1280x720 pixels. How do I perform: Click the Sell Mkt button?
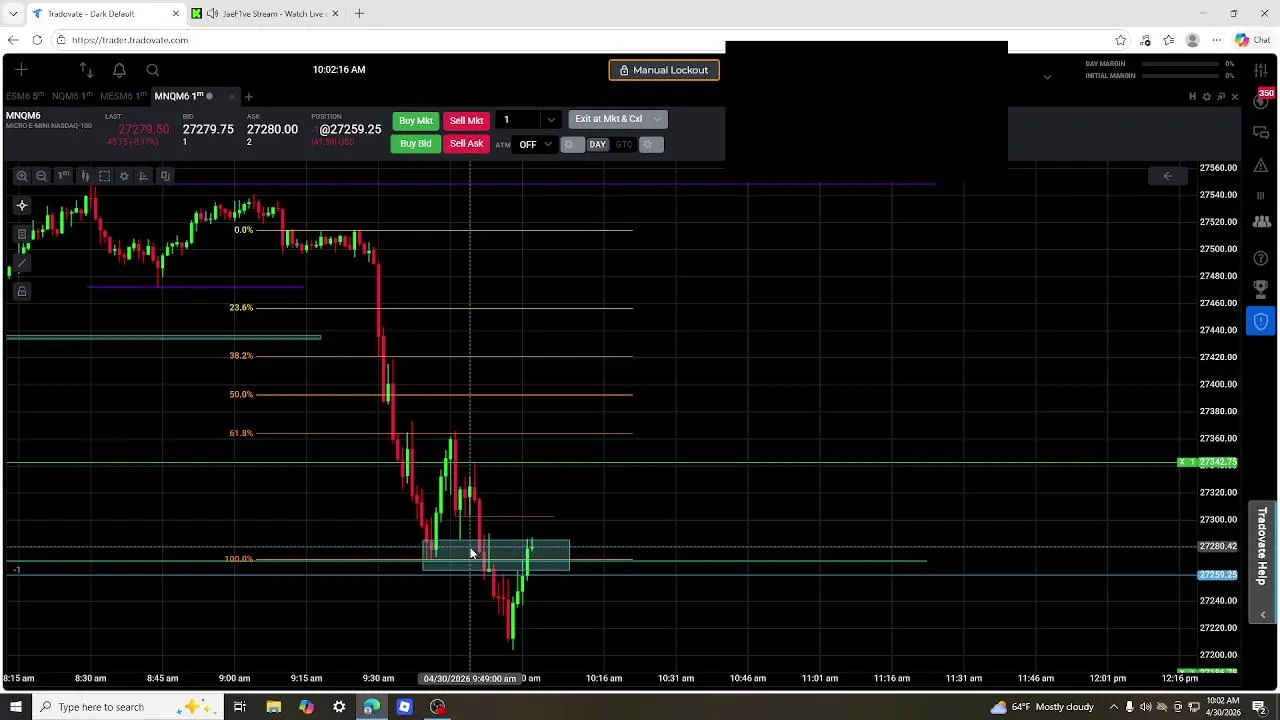[466, 121]
